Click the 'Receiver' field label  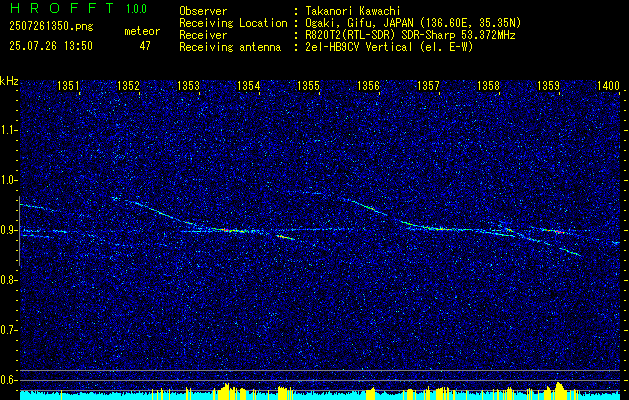point(203,35)
